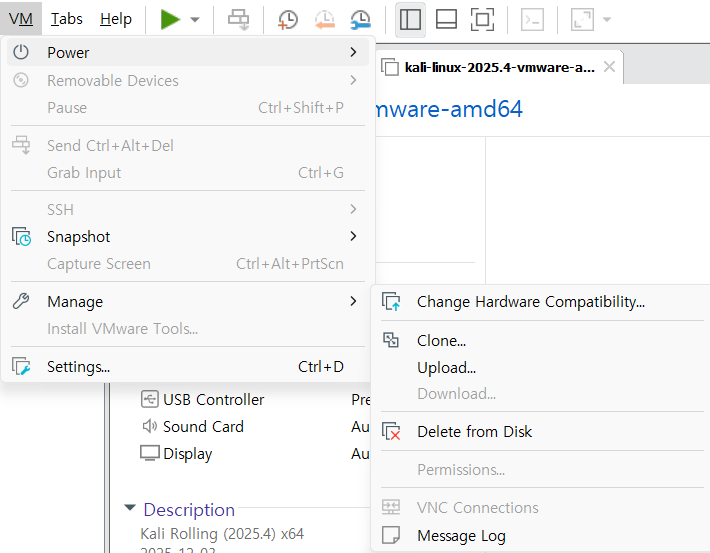Open the Snapshot submenu
The width and height of the screenshot is (710, 553).
tap(188, 237)
